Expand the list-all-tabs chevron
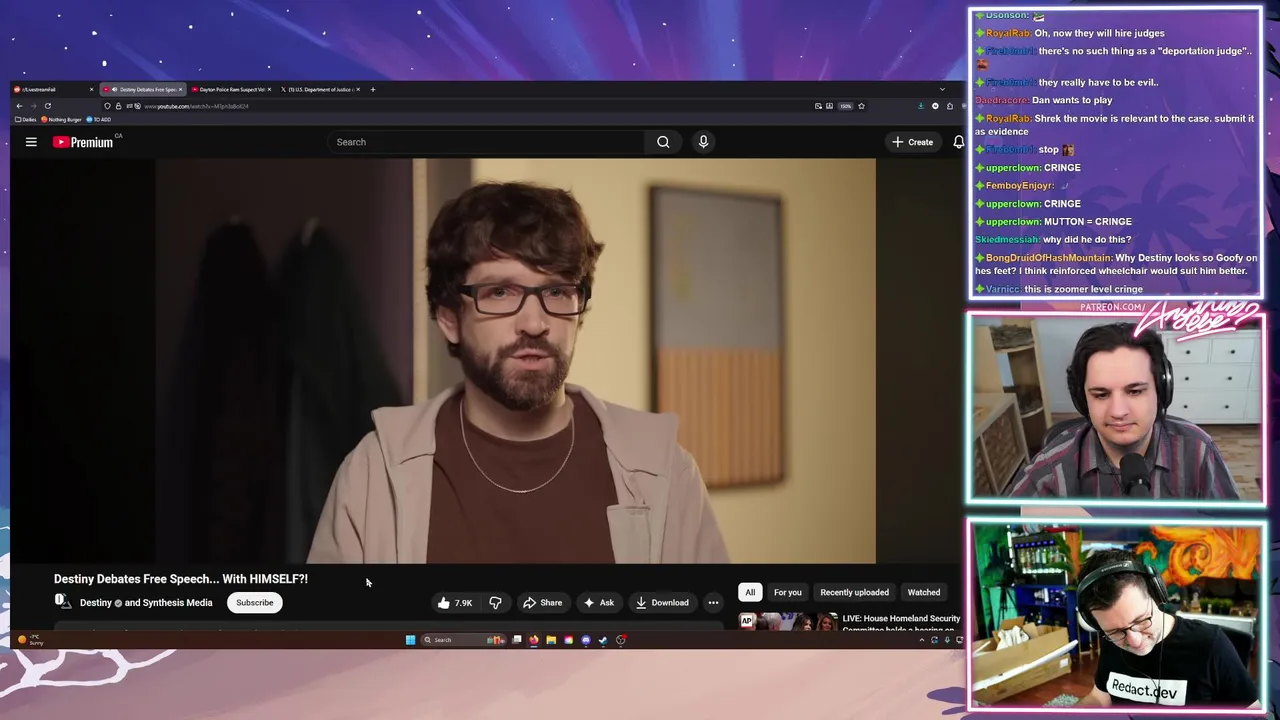This screenshot has height=720, width=1280. point(942,89)
